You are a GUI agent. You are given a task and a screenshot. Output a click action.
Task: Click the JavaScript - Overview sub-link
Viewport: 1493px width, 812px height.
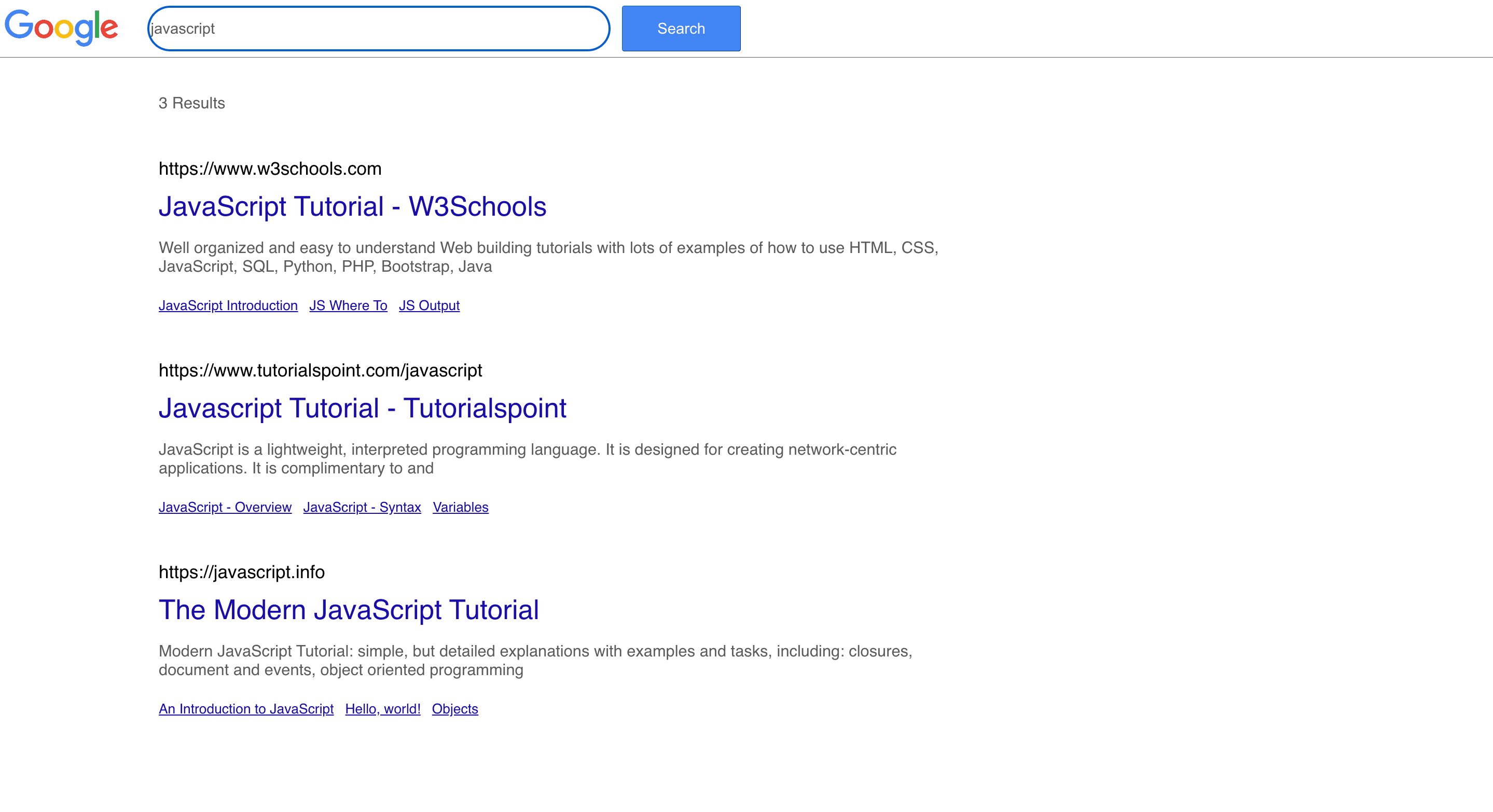(224, 507)
